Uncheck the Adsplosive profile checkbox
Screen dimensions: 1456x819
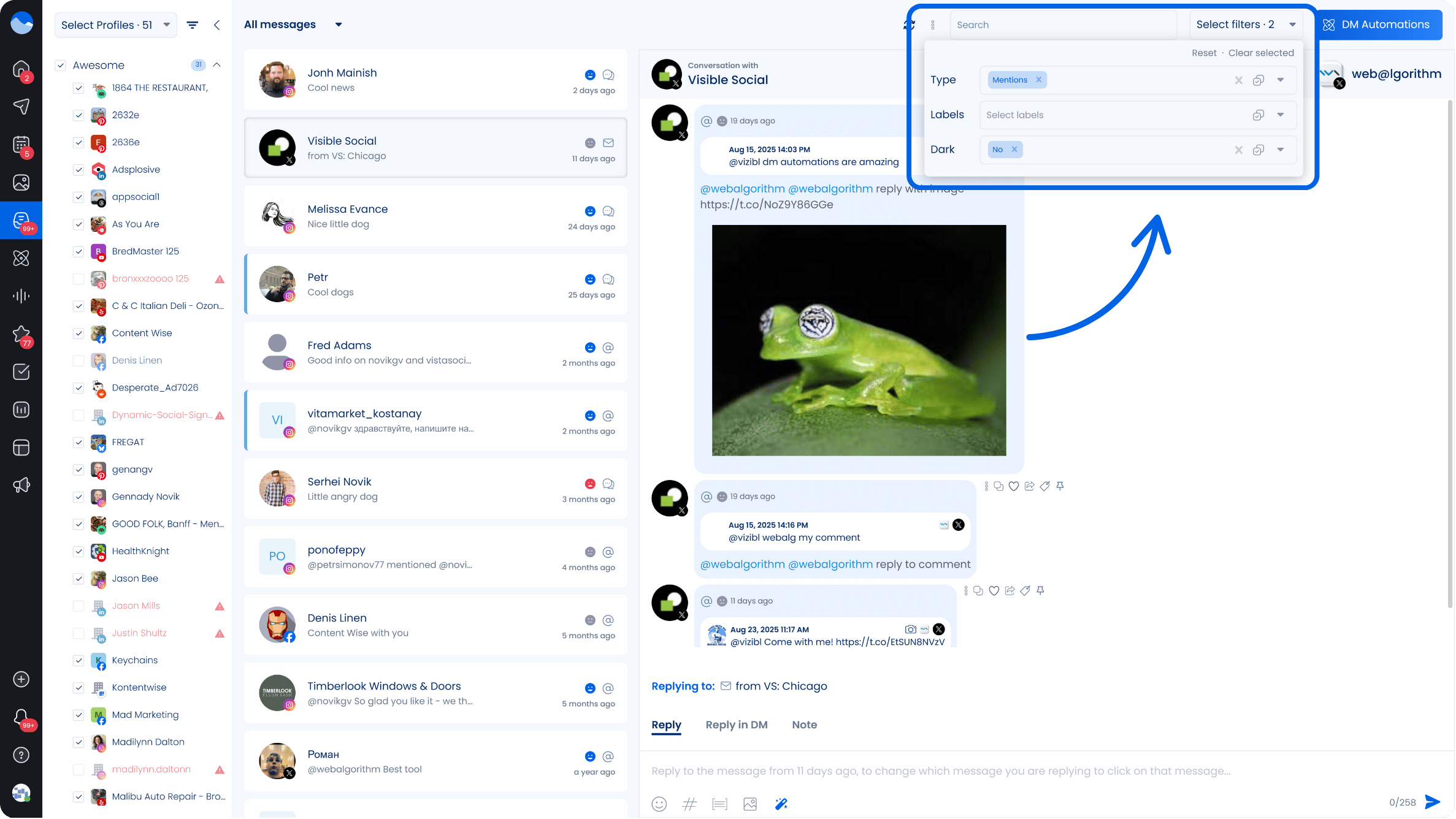point(79,170)
